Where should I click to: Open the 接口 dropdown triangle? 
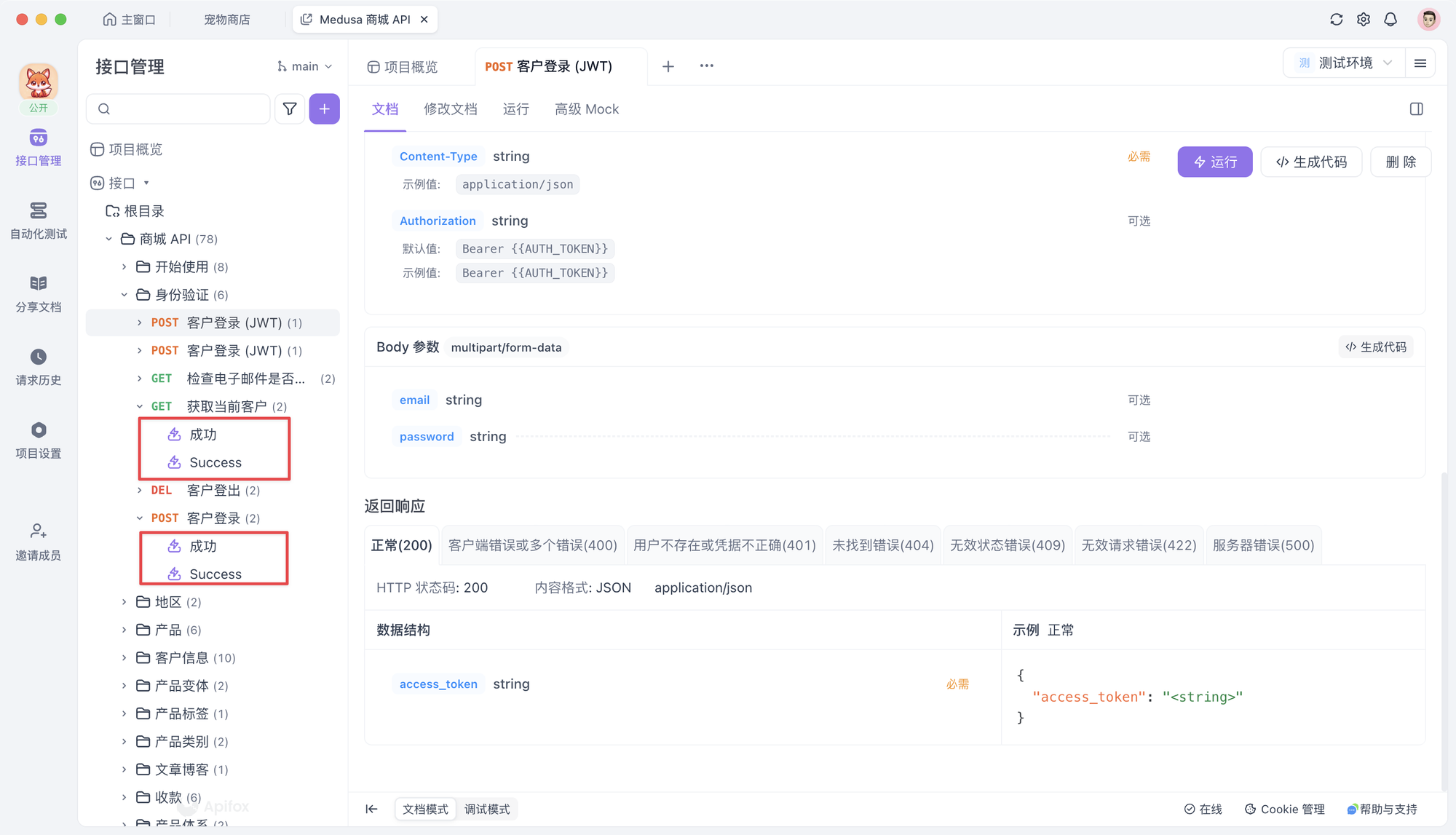[146, 183]
